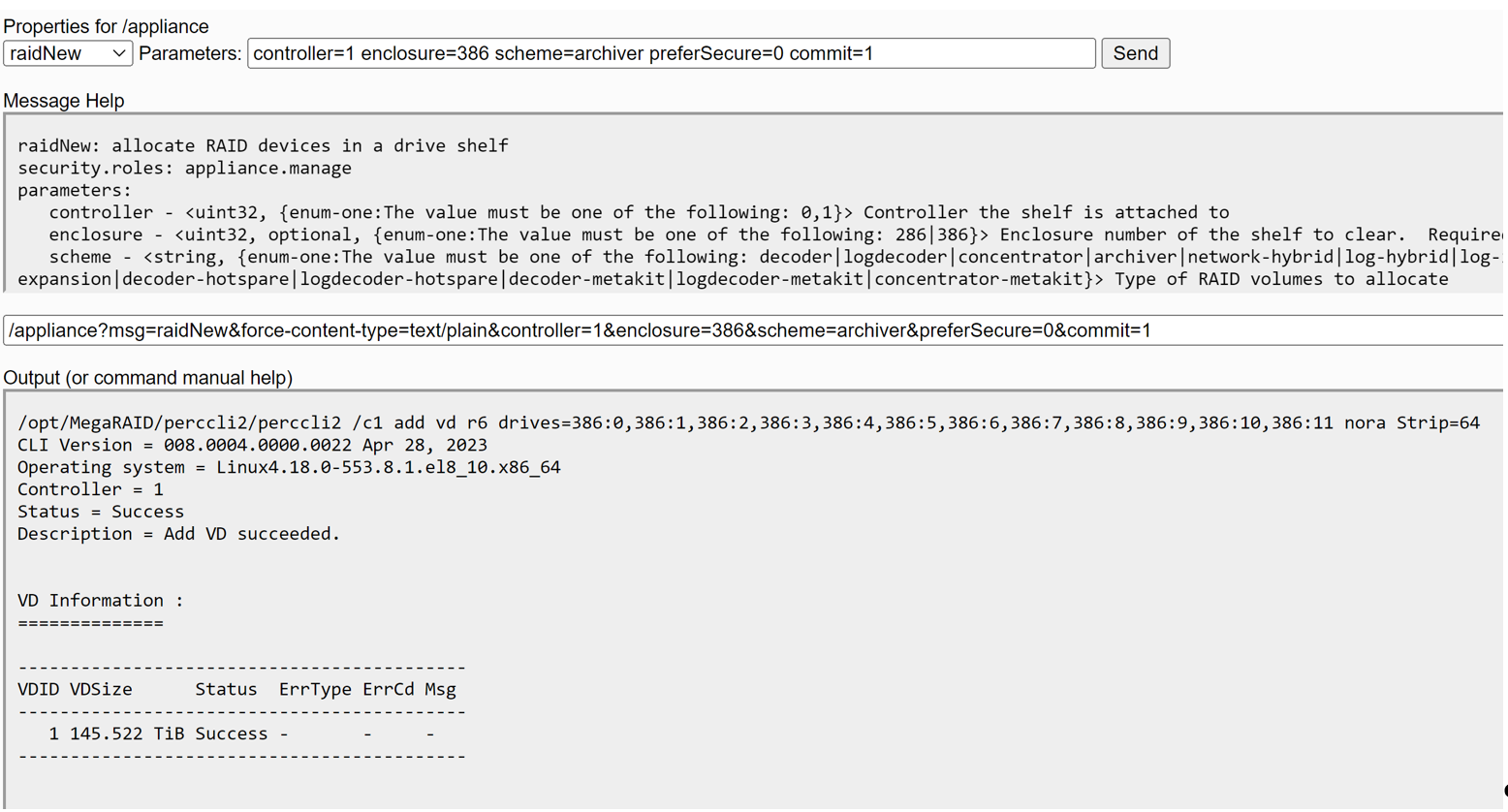Click the "Operating system" output line
The image size is (1508, 812).
pyautogui.click(x=289, y=467)
